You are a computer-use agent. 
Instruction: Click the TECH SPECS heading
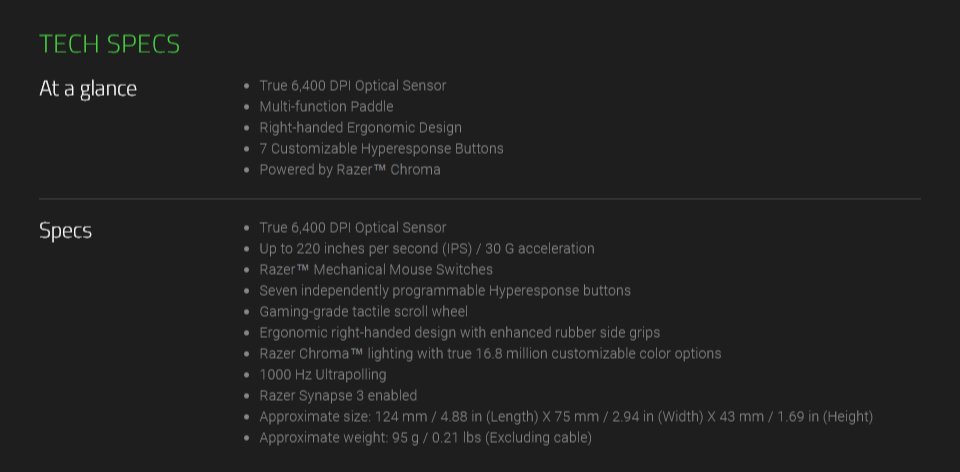(110, 44)
